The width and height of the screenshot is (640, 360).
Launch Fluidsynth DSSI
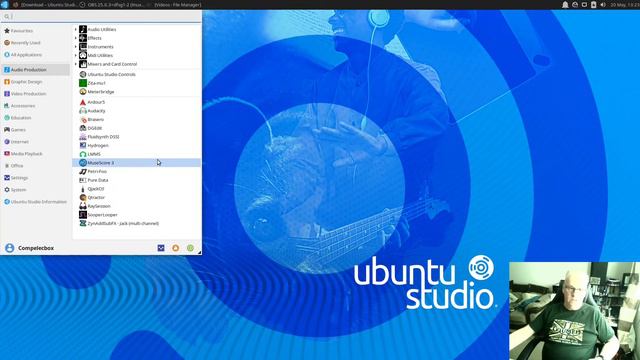point(137,137)
